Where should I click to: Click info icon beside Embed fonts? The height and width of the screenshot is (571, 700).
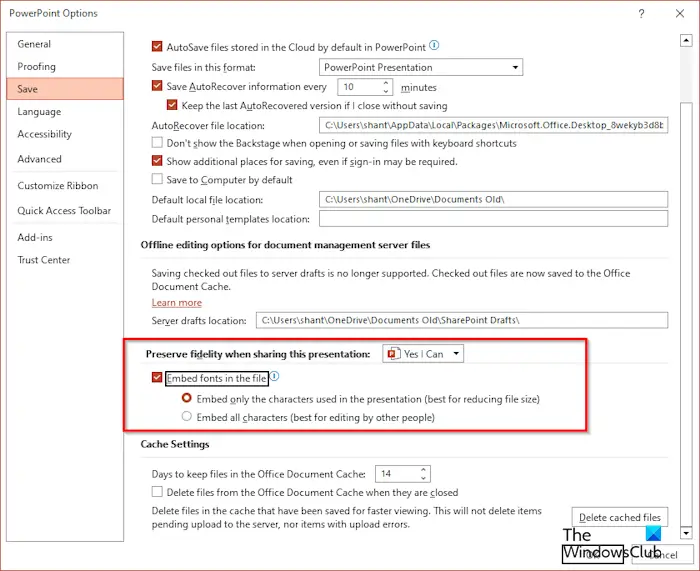pyautogui.click(x=275, y=376)
